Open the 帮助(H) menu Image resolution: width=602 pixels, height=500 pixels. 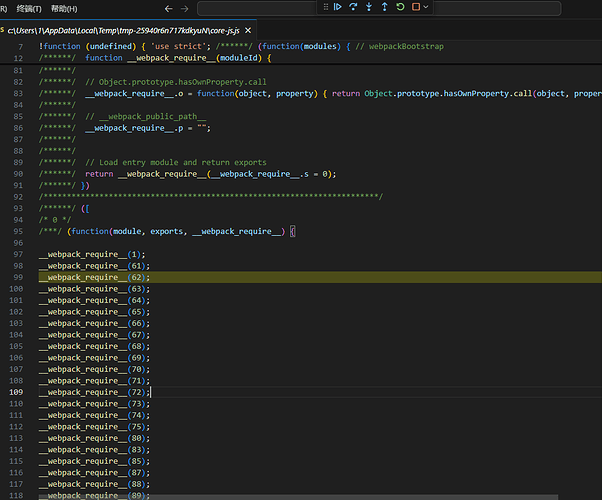coord(65,8)
